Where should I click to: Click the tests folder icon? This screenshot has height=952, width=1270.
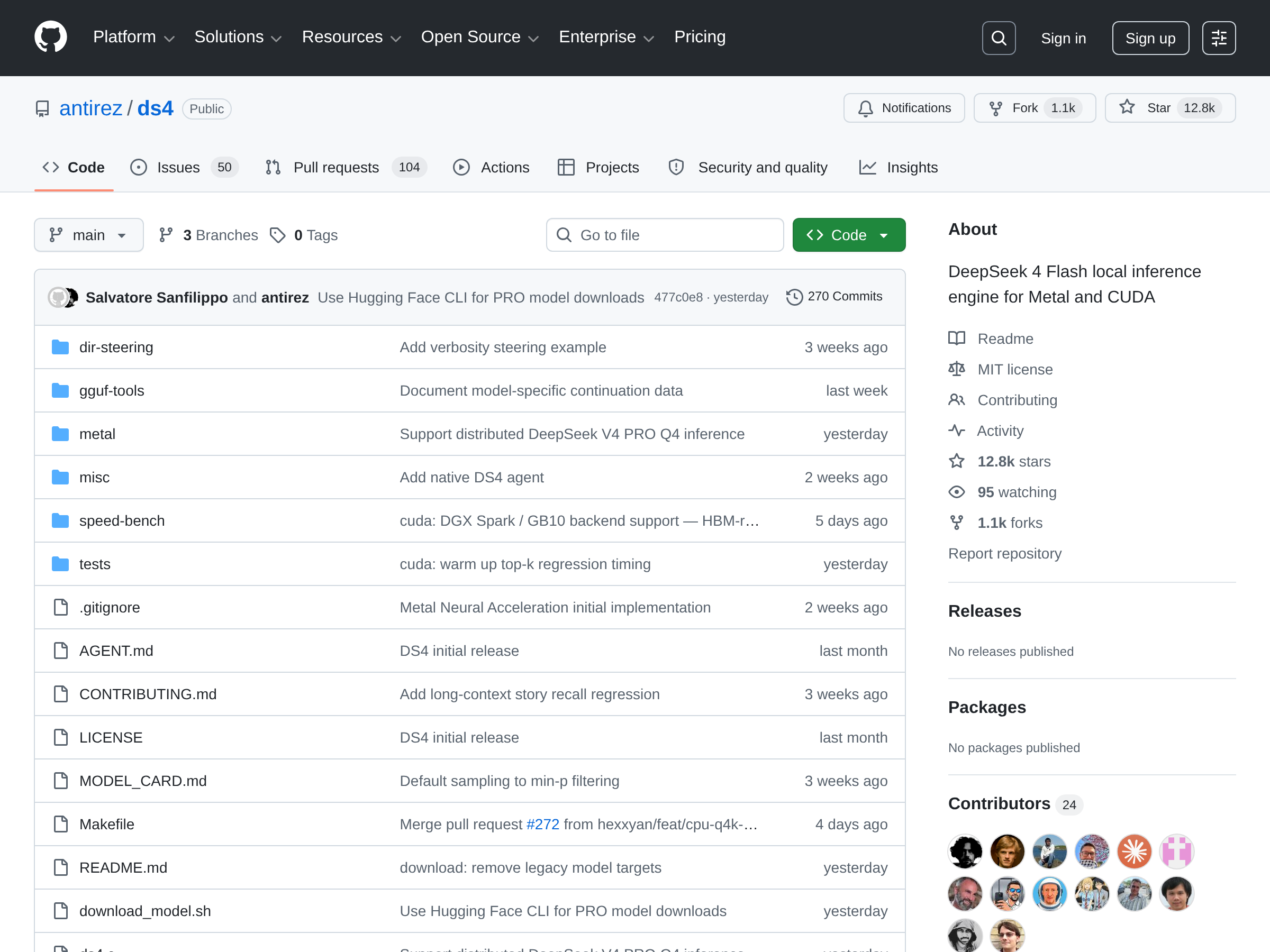click(60, 564)
